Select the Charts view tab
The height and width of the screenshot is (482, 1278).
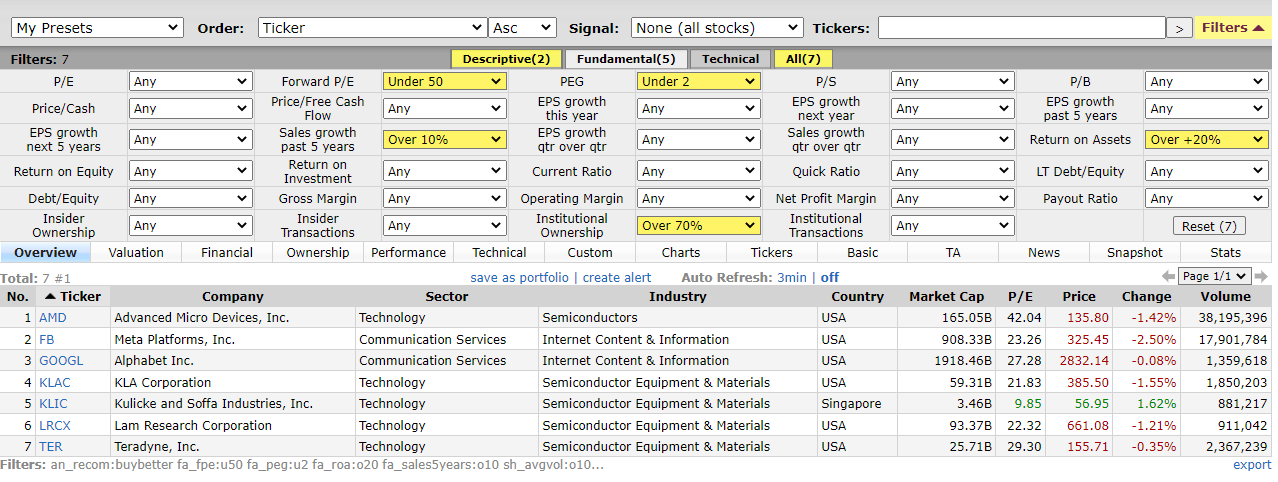tap(681, 253)
